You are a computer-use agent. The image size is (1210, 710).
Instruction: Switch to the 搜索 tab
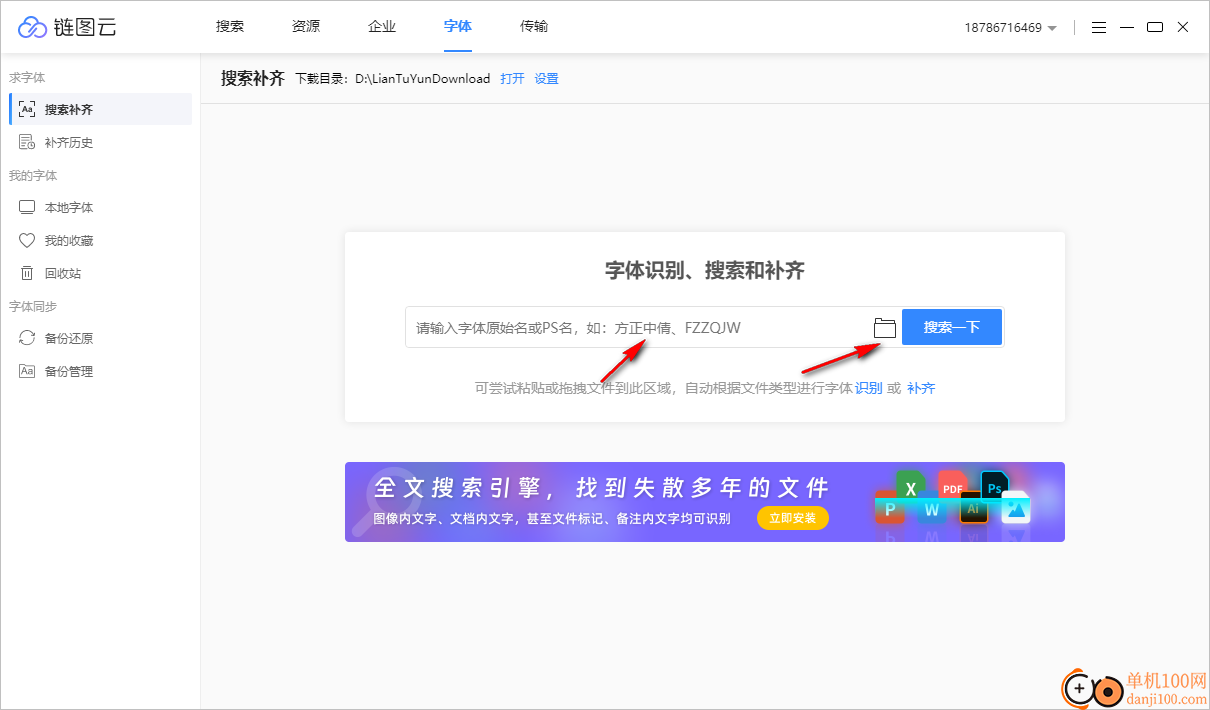click(229, 27)
